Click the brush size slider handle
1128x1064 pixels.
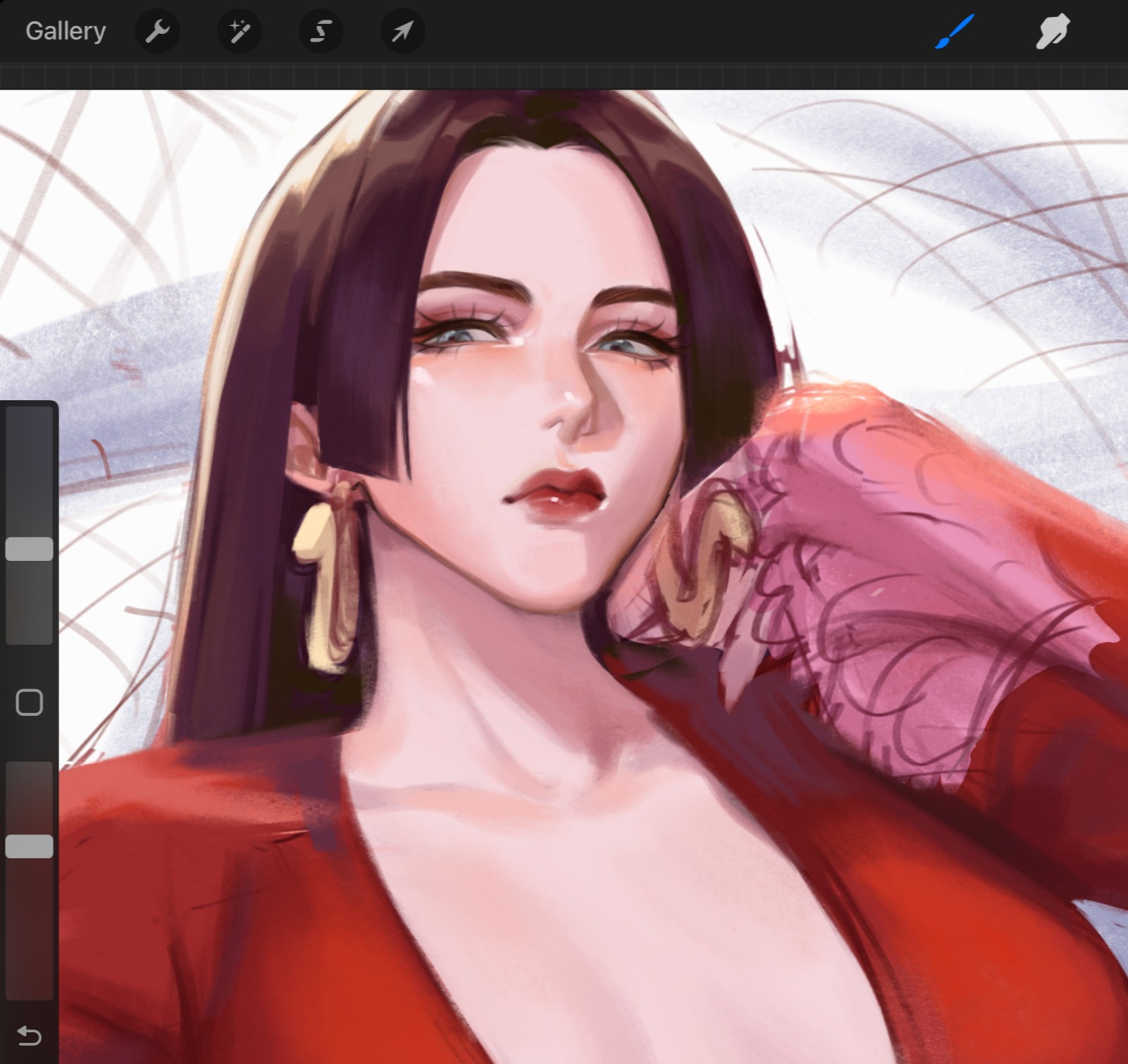pos(29,549)
